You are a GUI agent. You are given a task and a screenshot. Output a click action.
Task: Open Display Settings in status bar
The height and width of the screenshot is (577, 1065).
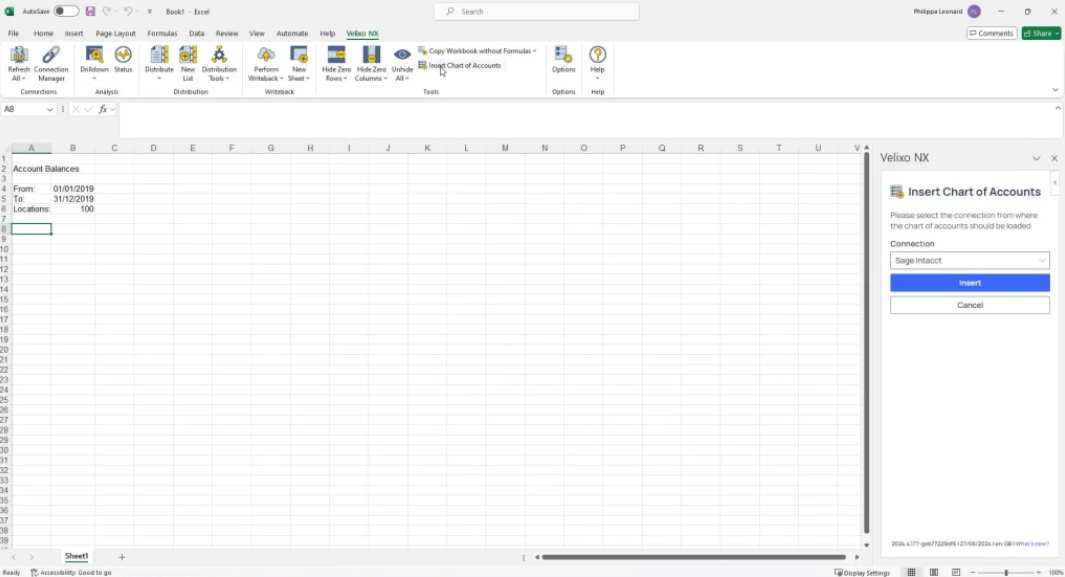click(863, 573)
